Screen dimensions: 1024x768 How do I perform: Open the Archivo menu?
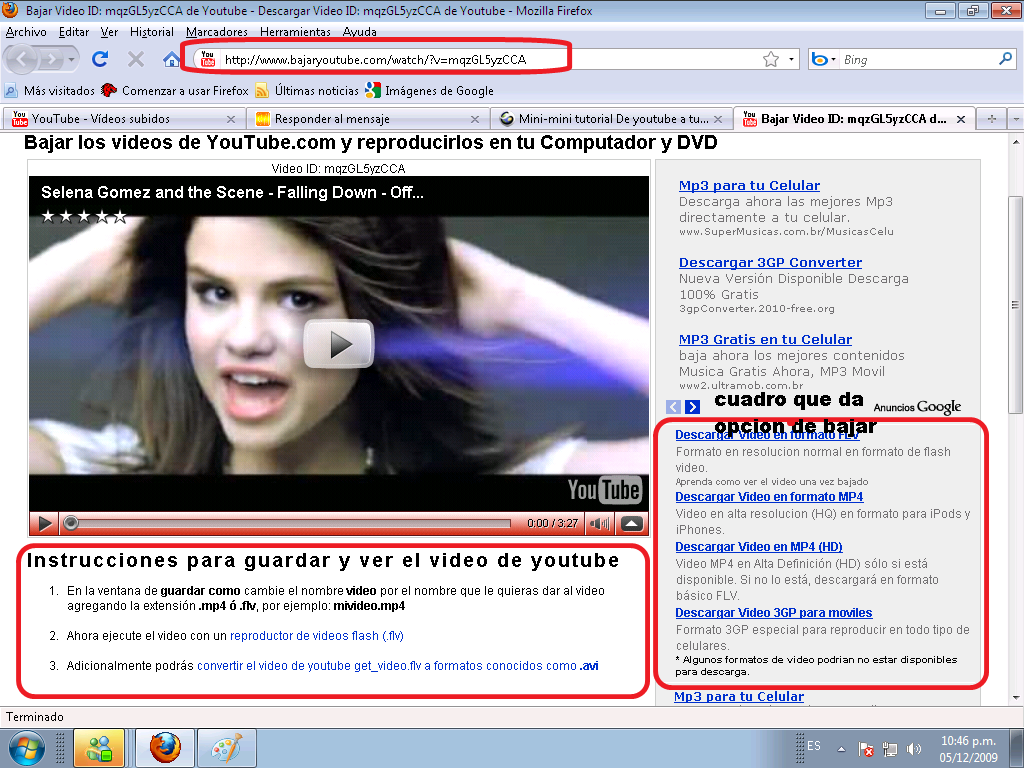26,31
